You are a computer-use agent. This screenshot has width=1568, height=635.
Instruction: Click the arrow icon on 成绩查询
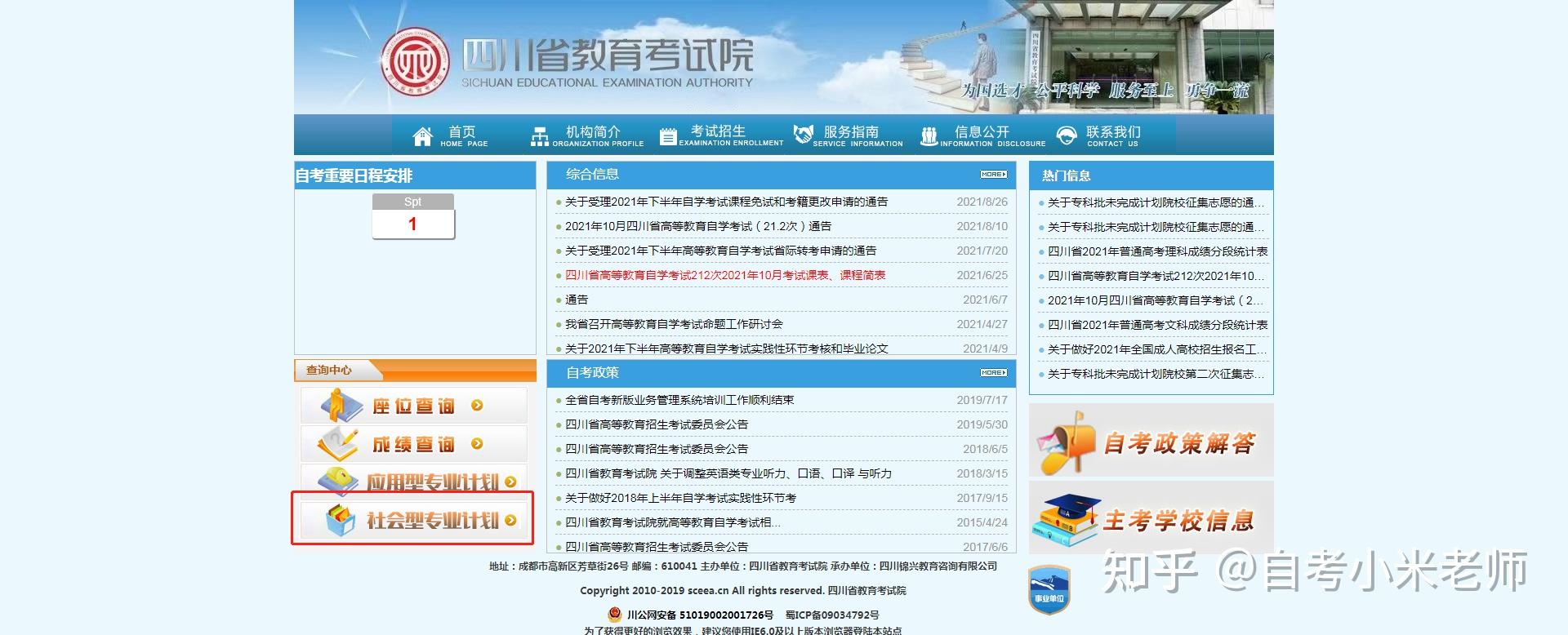tap(477, 443)
